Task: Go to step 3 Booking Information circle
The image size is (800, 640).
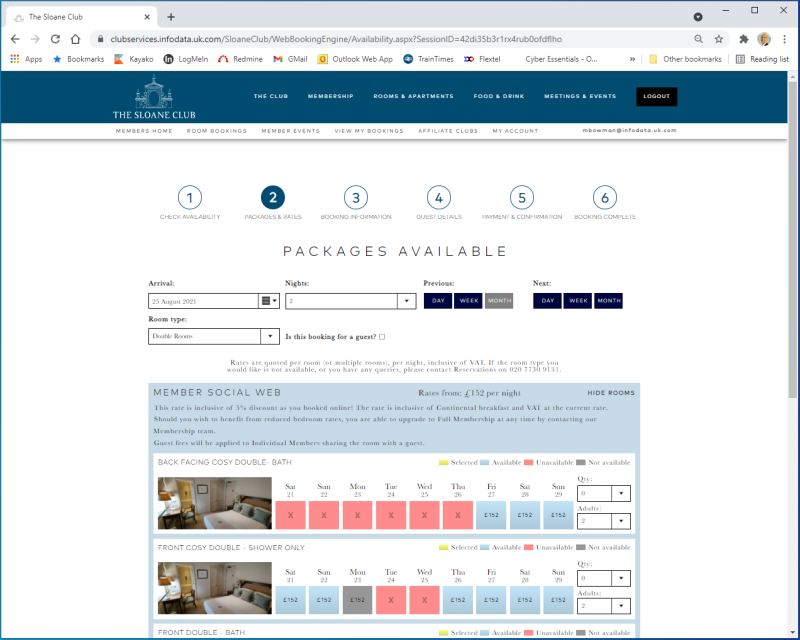Action: click(356, 198)
